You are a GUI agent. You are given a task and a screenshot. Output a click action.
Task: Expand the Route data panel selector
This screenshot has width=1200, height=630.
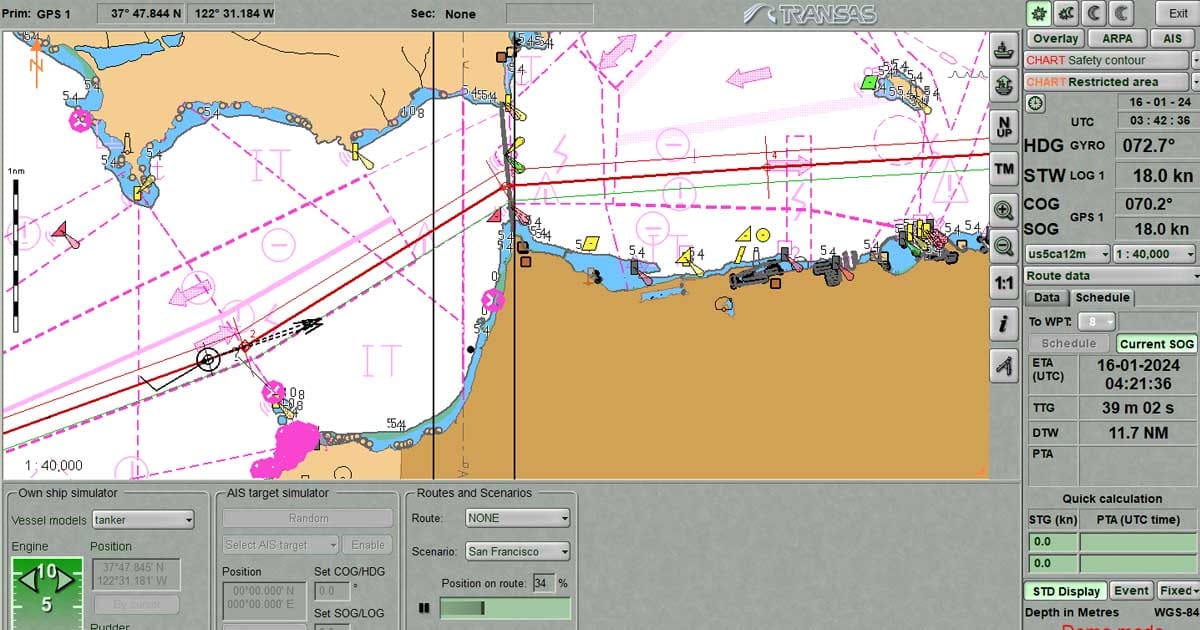pyautogui.click(x=1111, y=276)
